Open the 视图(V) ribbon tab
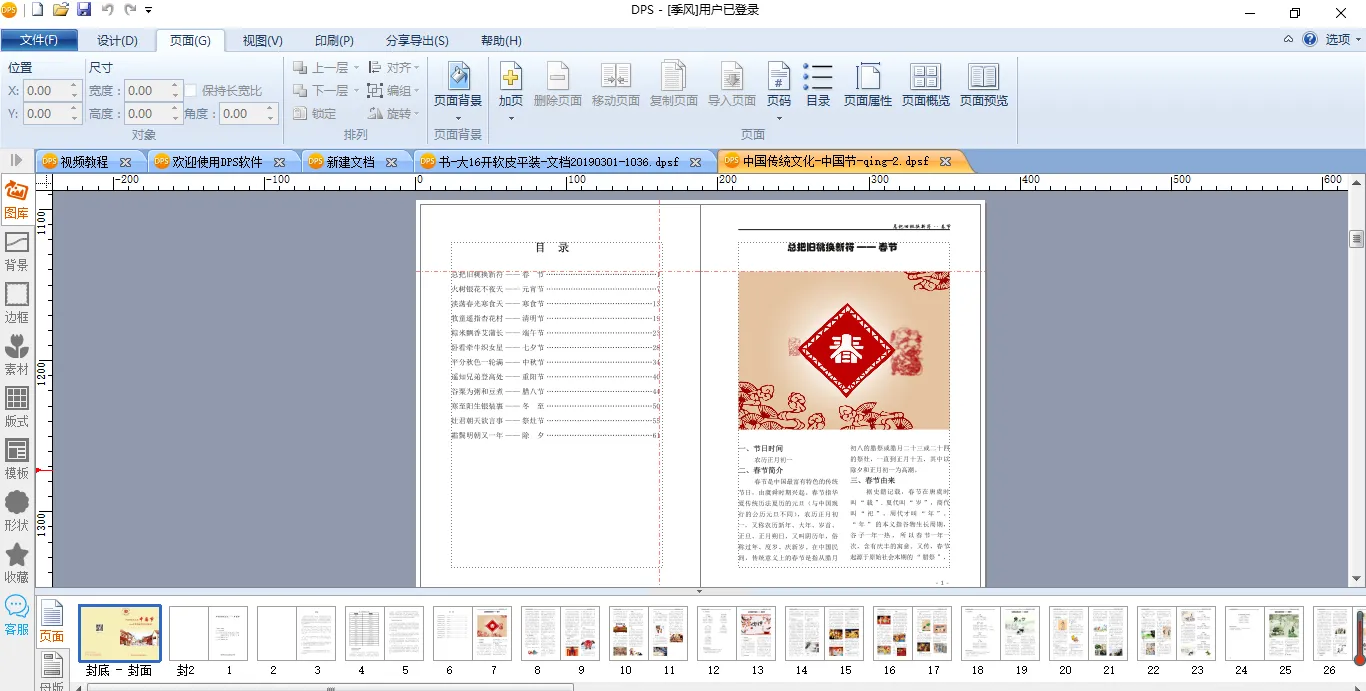 point(262,41)
